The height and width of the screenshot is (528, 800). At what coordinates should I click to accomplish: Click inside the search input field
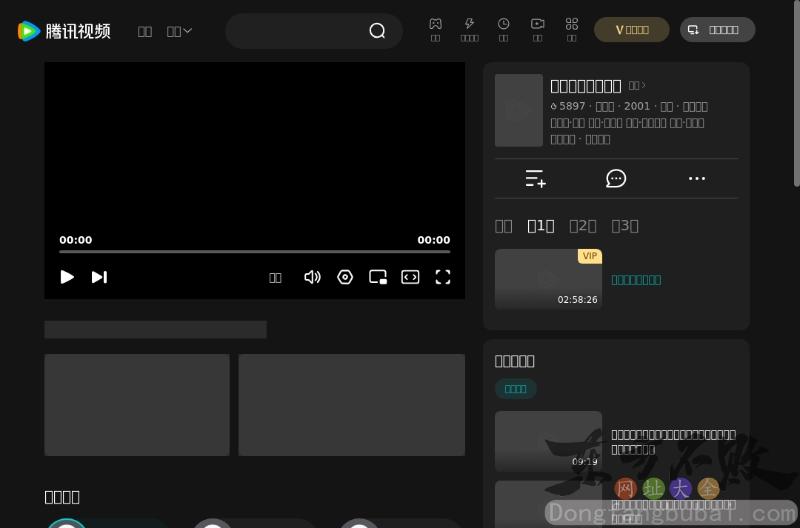coord(295,31)
